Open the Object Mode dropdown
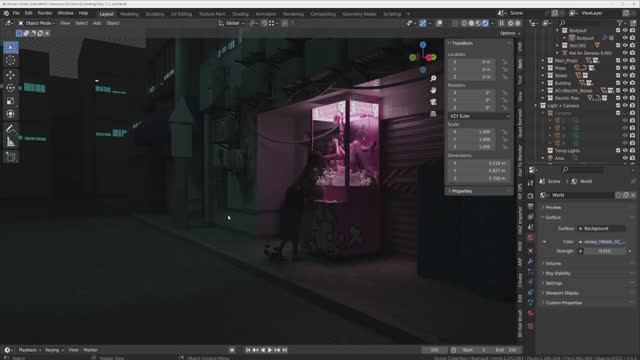The height and width of the screenshot is (360, 640). coord(37,23)
